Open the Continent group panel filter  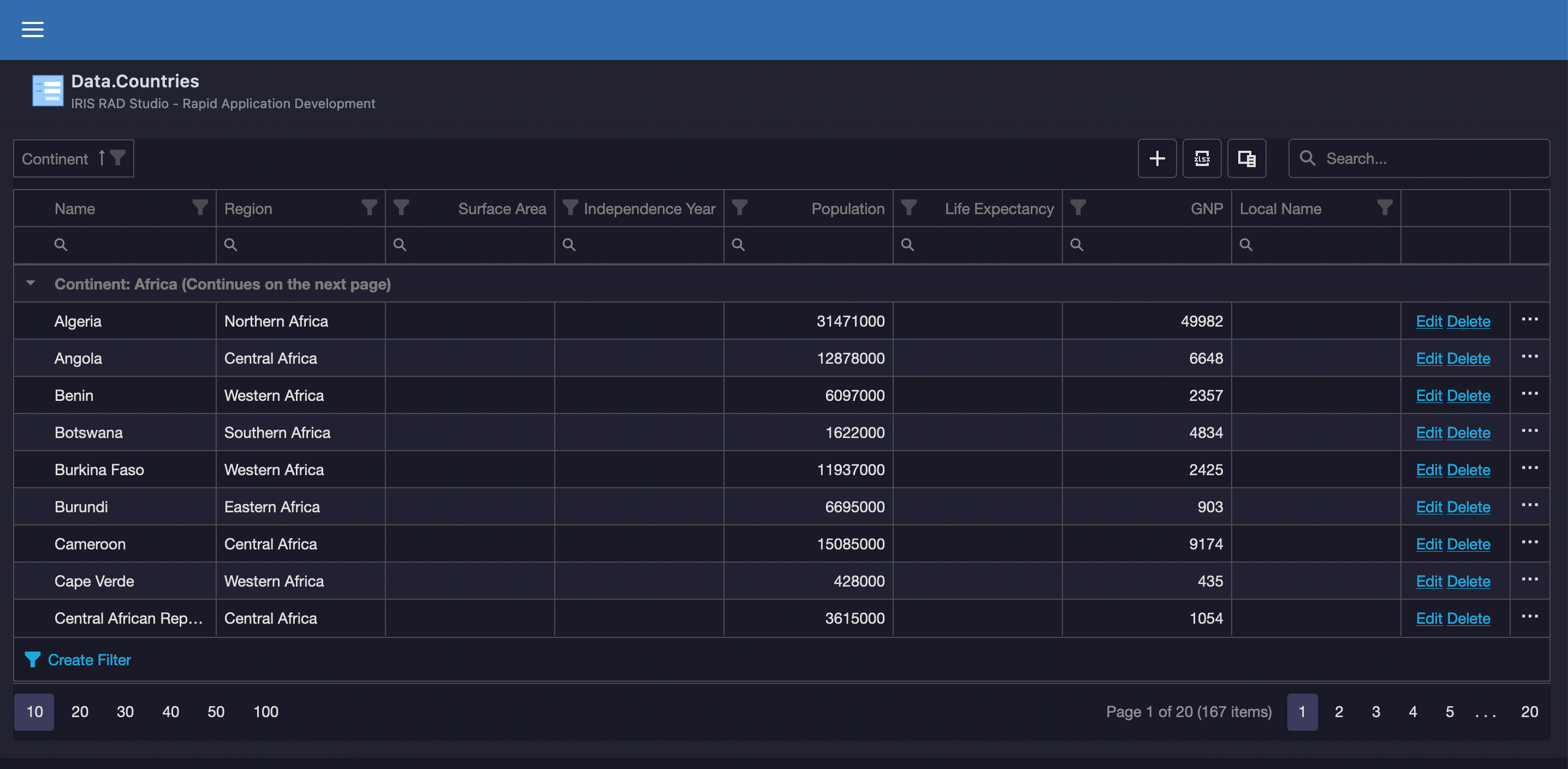coord(118,158)
